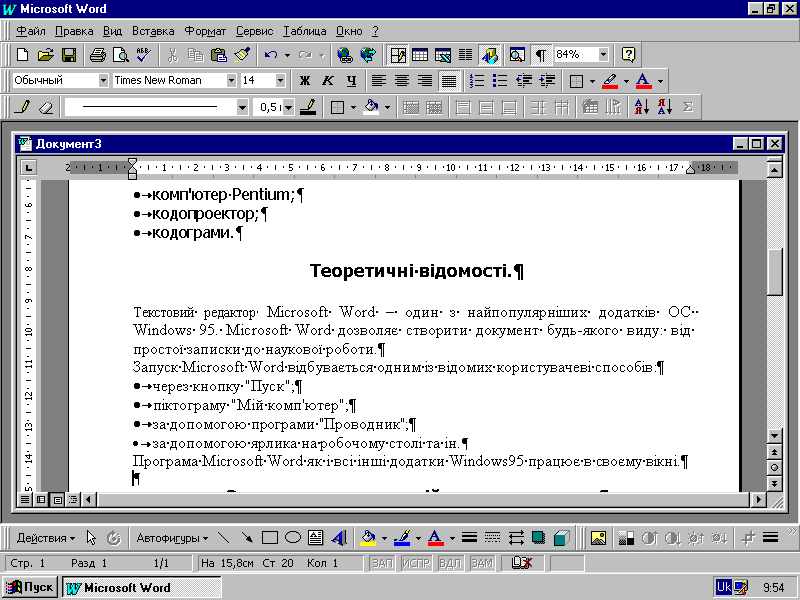Open print preview
800x600 pixels.
(x=120, y=54)
